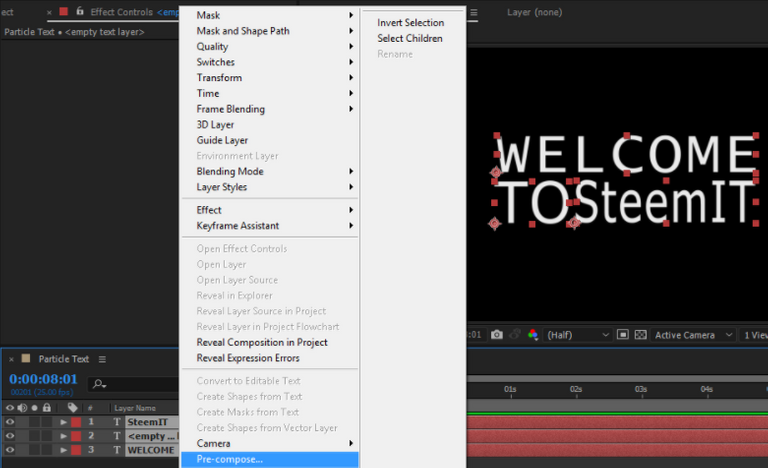Close the Particle Text timeline tab
This screenshot has width=768, height=468.
11,359
